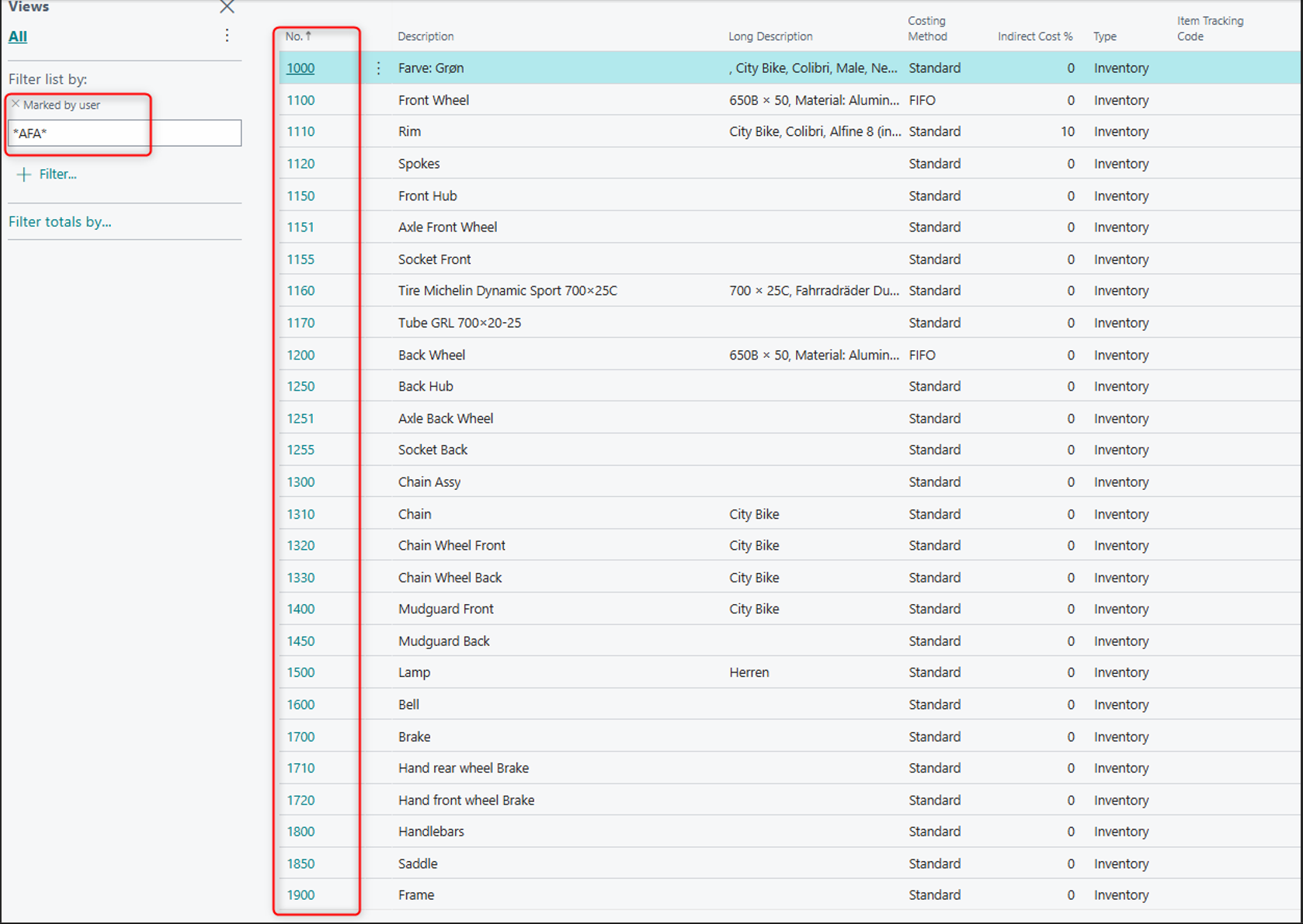
Task: Open Filter totals by option
Action: (x=60, y=222)
